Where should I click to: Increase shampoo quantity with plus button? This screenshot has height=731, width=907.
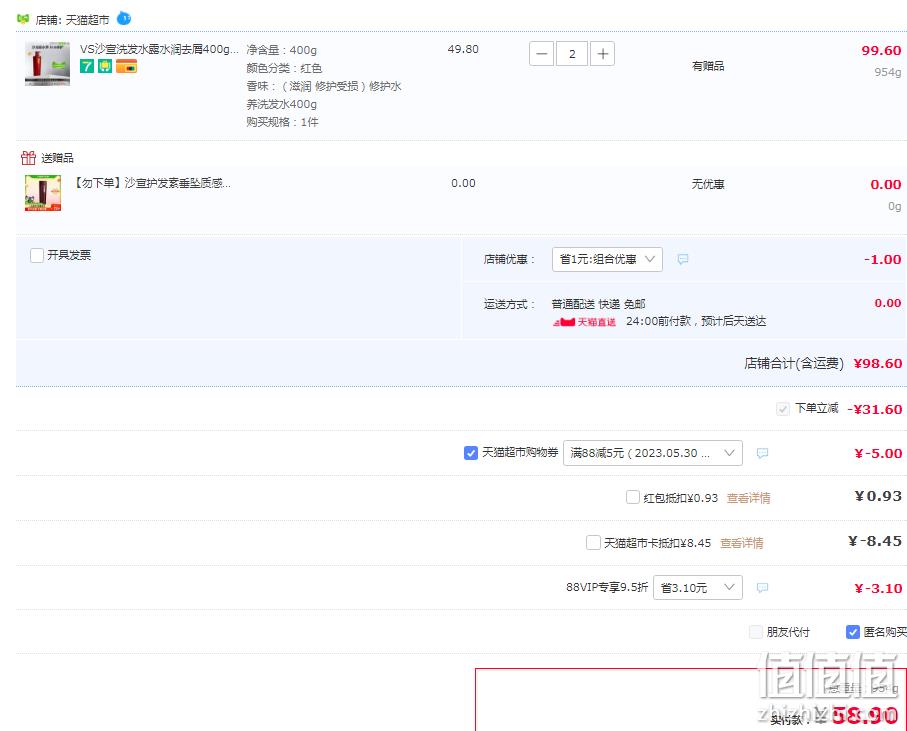point(602,54)
